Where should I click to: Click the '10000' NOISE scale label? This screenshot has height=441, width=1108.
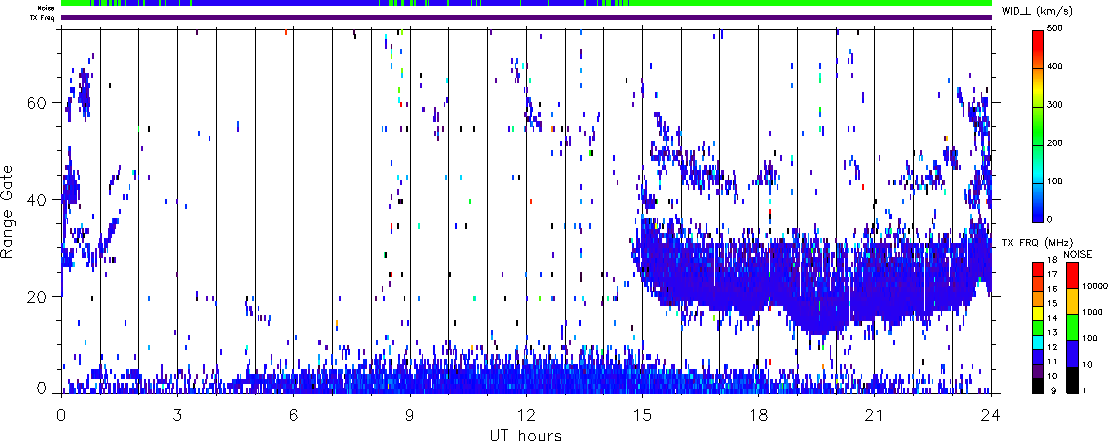click(x=1094, y=288)
